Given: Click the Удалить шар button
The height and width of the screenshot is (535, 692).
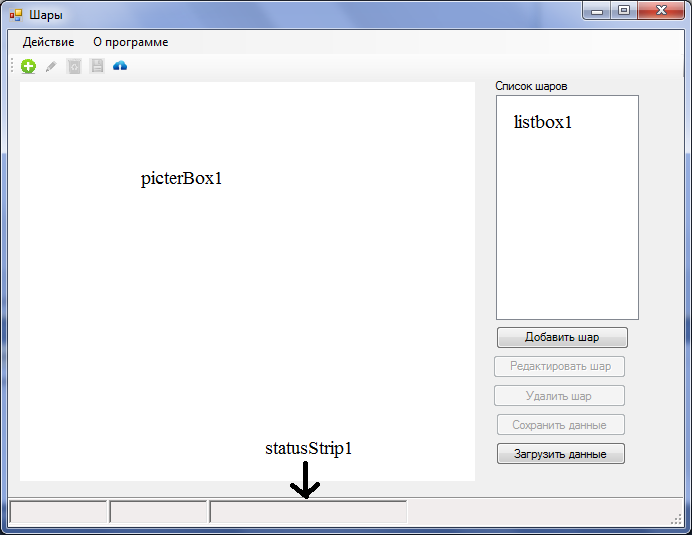Looking at the screenshot, I should pos(560,396).
